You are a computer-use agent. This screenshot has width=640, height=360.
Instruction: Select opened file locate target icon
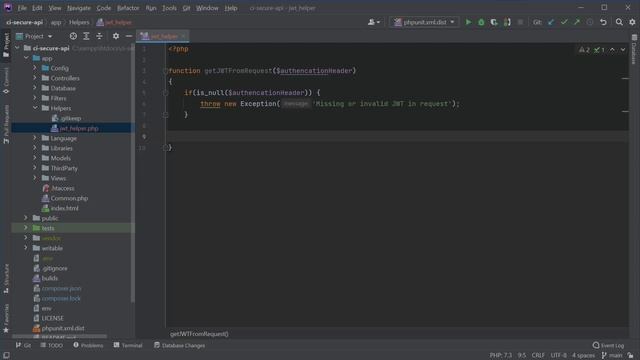click(73, 36)
